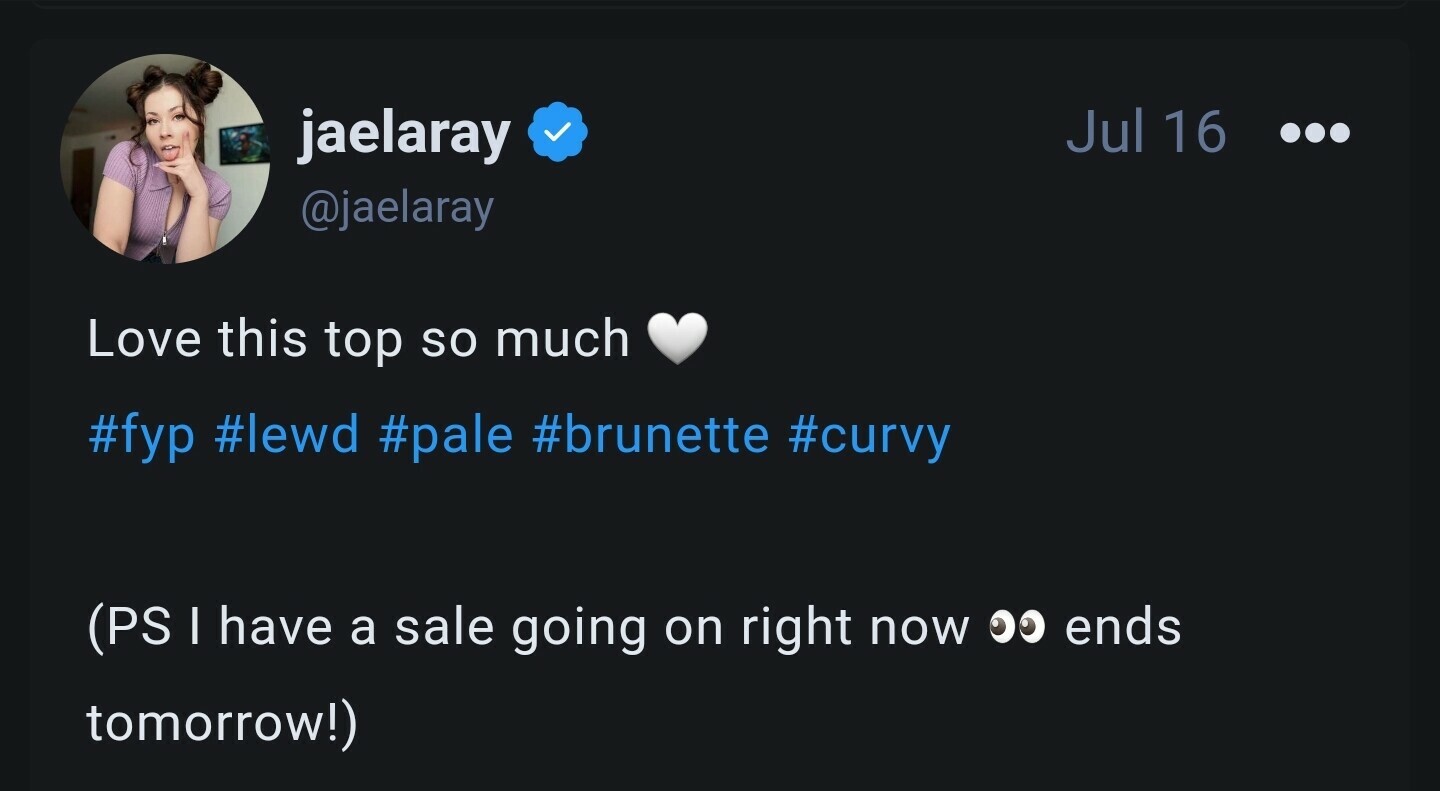The width and height of the screenshot is (1440, 791).
Task: Open jaelaray's profile picture
Action: (x=165, y=159)
